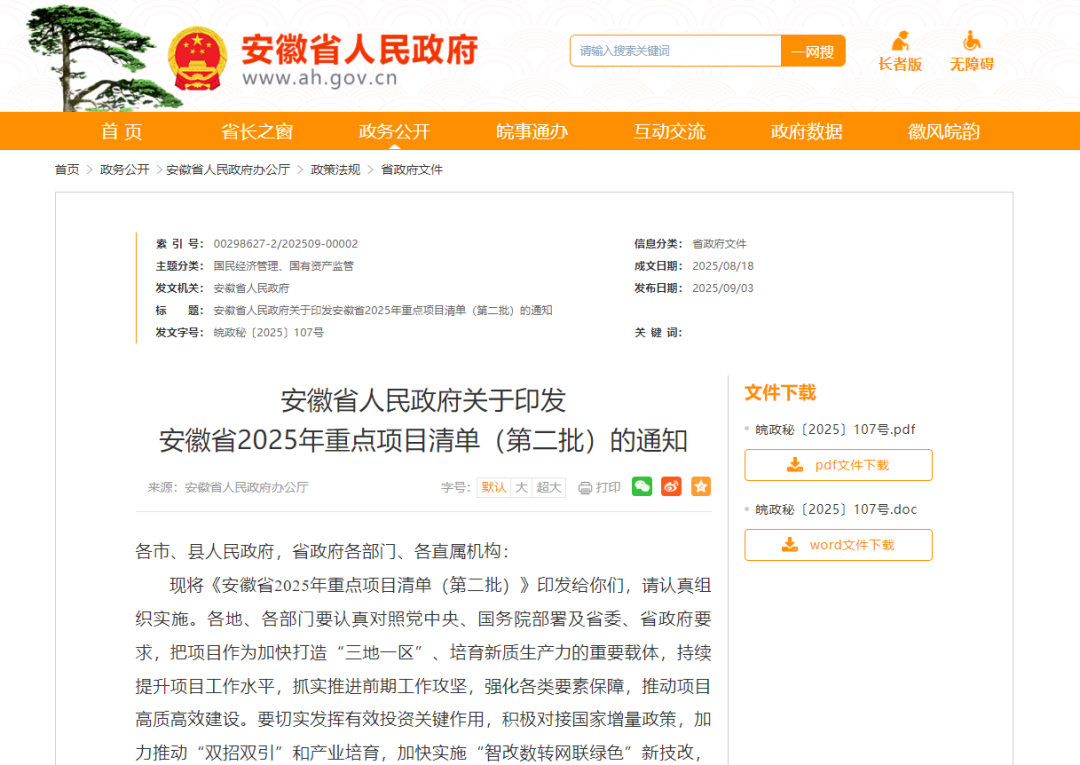Share article to WeChat
Viewport: 1080px width, 765px height.
click(642, 487)
